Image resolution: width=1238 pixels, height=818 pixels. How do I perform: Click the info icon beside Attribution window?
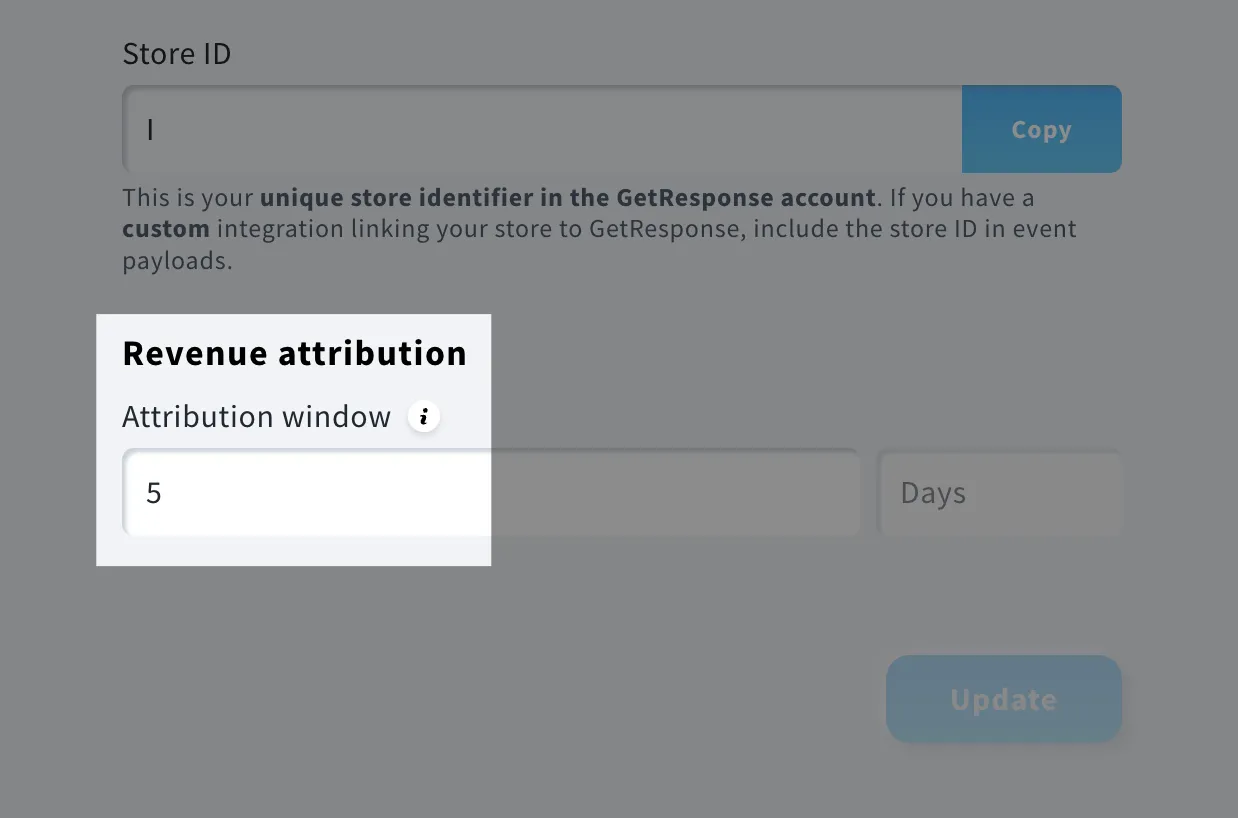[x=423, y=416]
